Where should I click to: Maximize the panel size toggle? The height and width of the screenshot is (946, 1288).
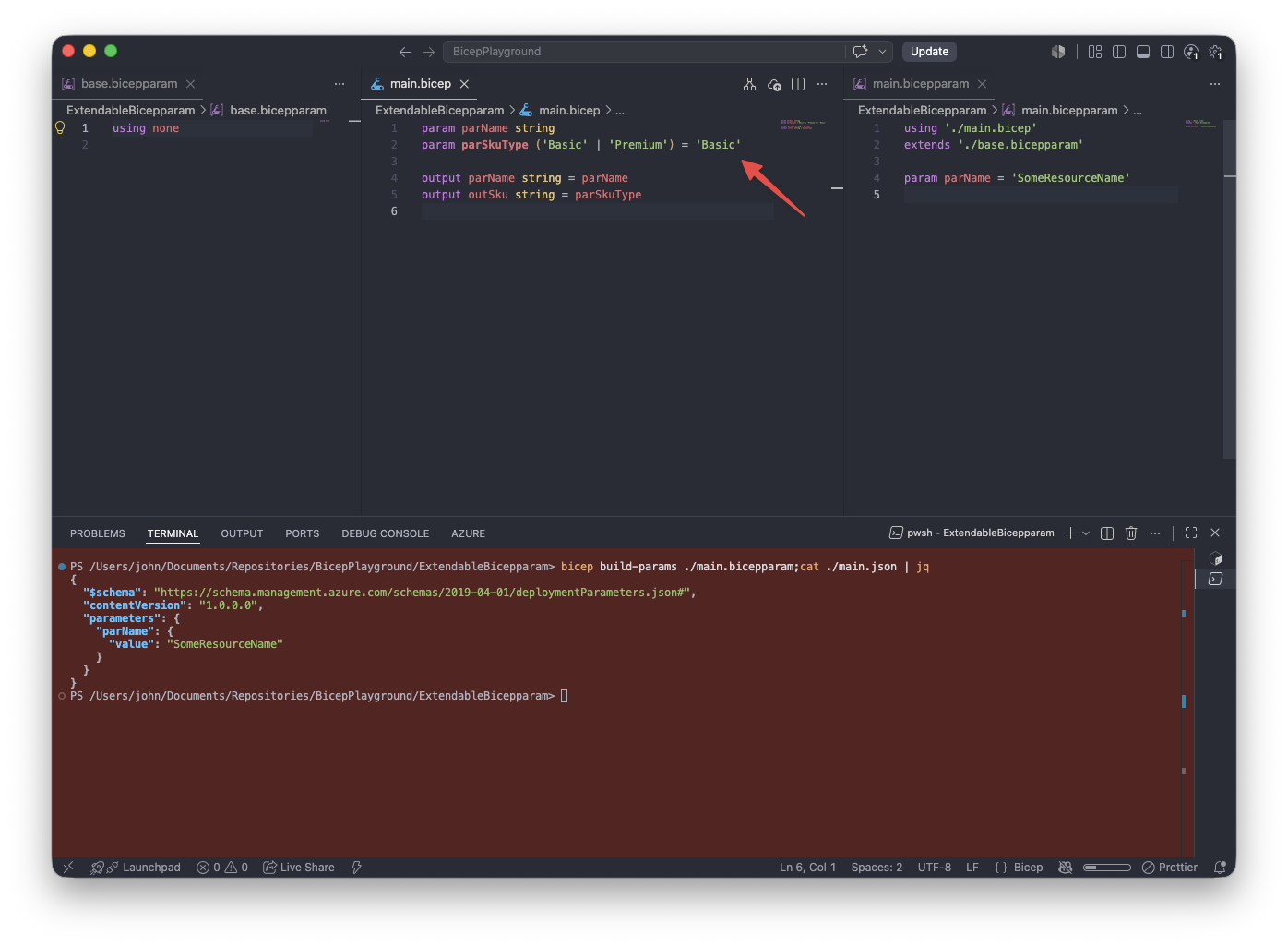(x=1191, y=533)
